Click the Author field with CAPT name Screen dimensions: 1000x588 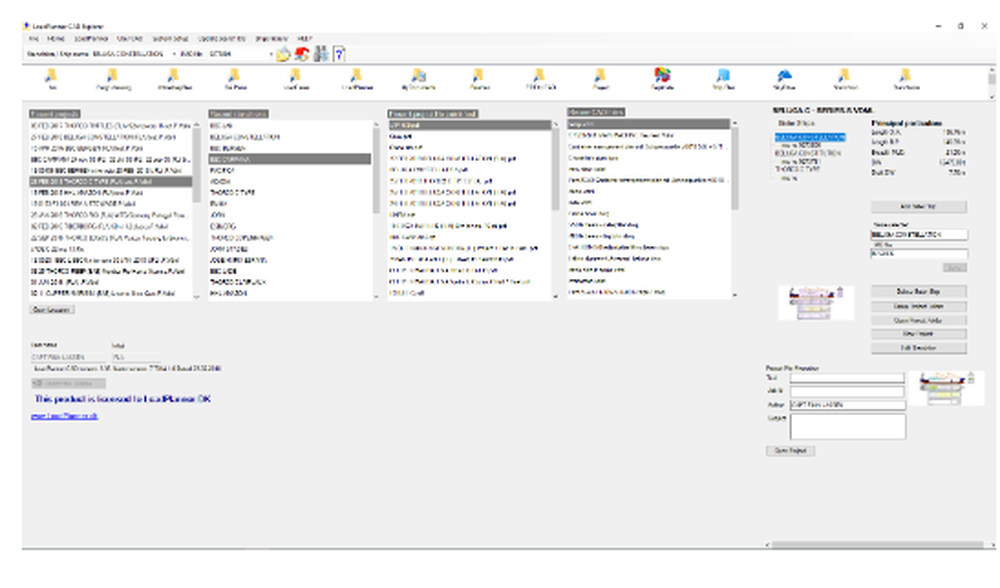848,405
